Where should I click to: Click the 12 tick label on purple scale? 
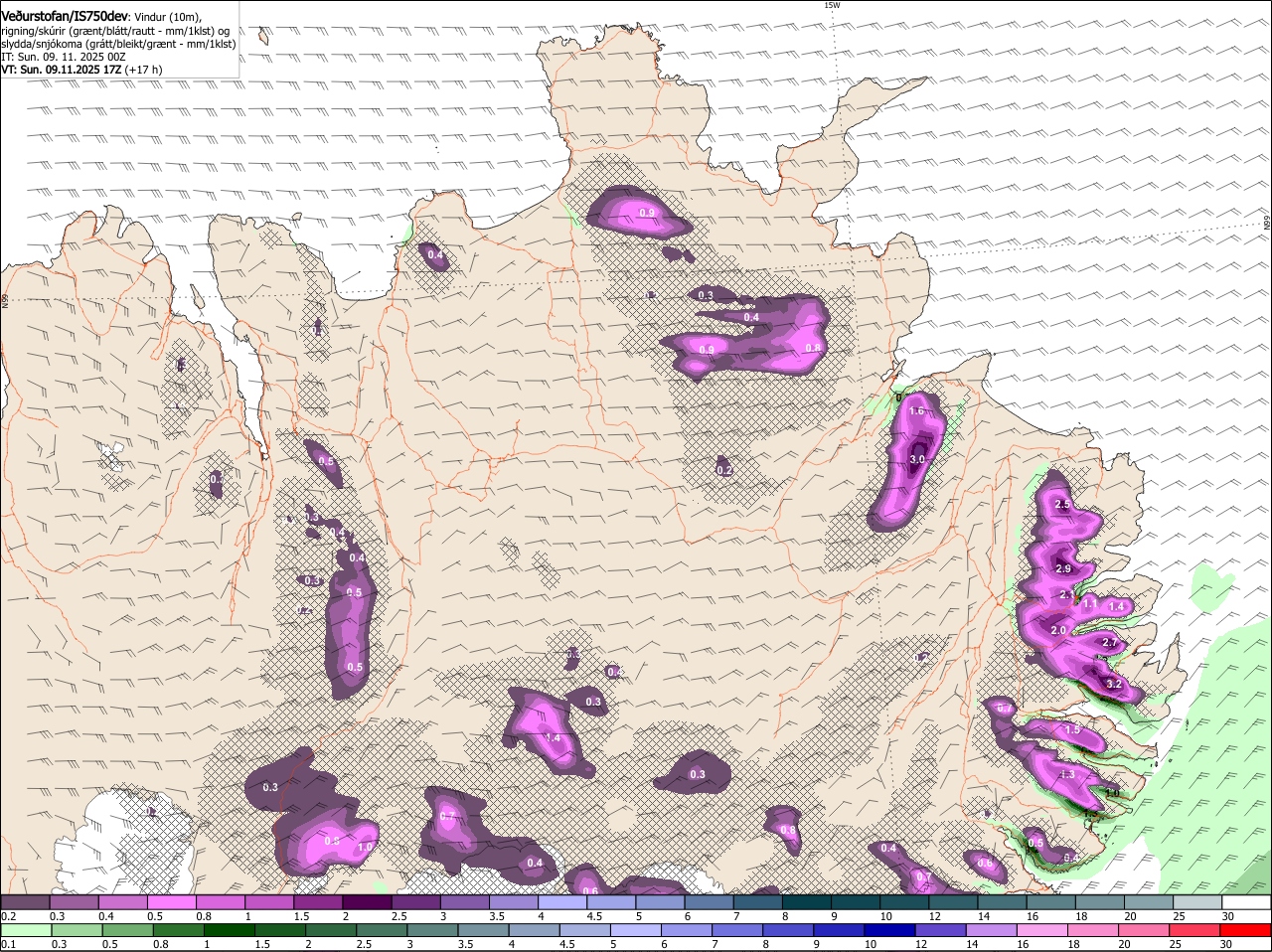point(933,916)
